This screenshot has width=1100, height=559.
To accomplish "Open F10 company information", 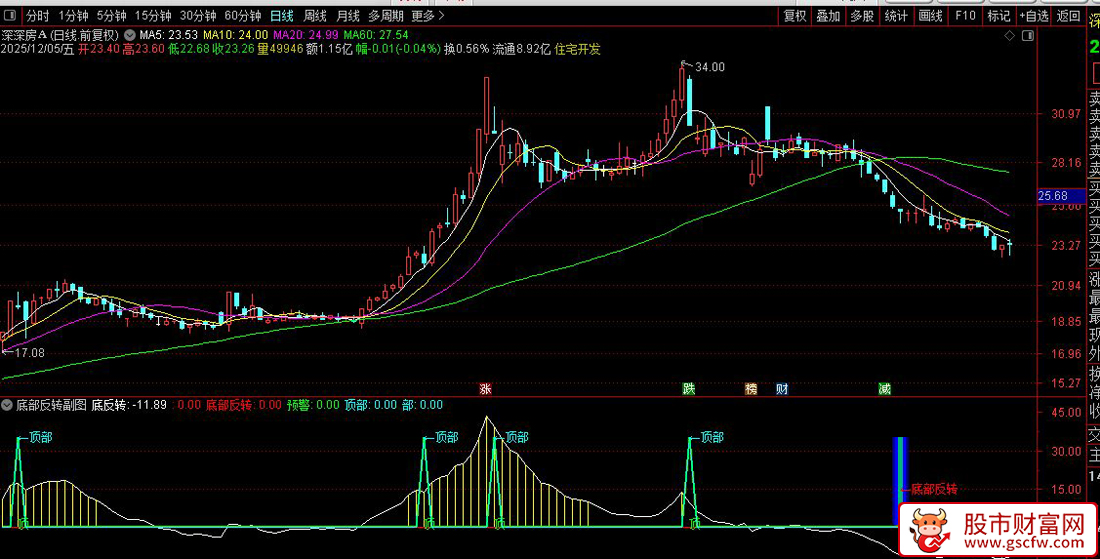I will pyautogui.click(x=965, y=16).
